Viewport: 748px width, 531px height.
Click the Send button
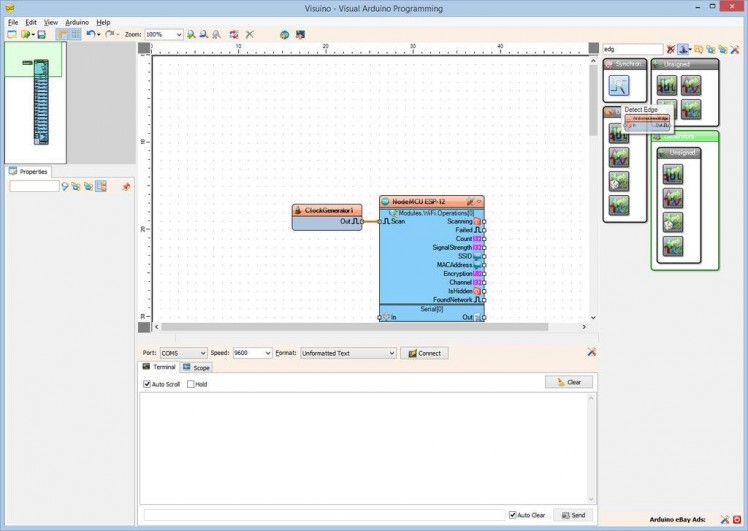(573, 515)
